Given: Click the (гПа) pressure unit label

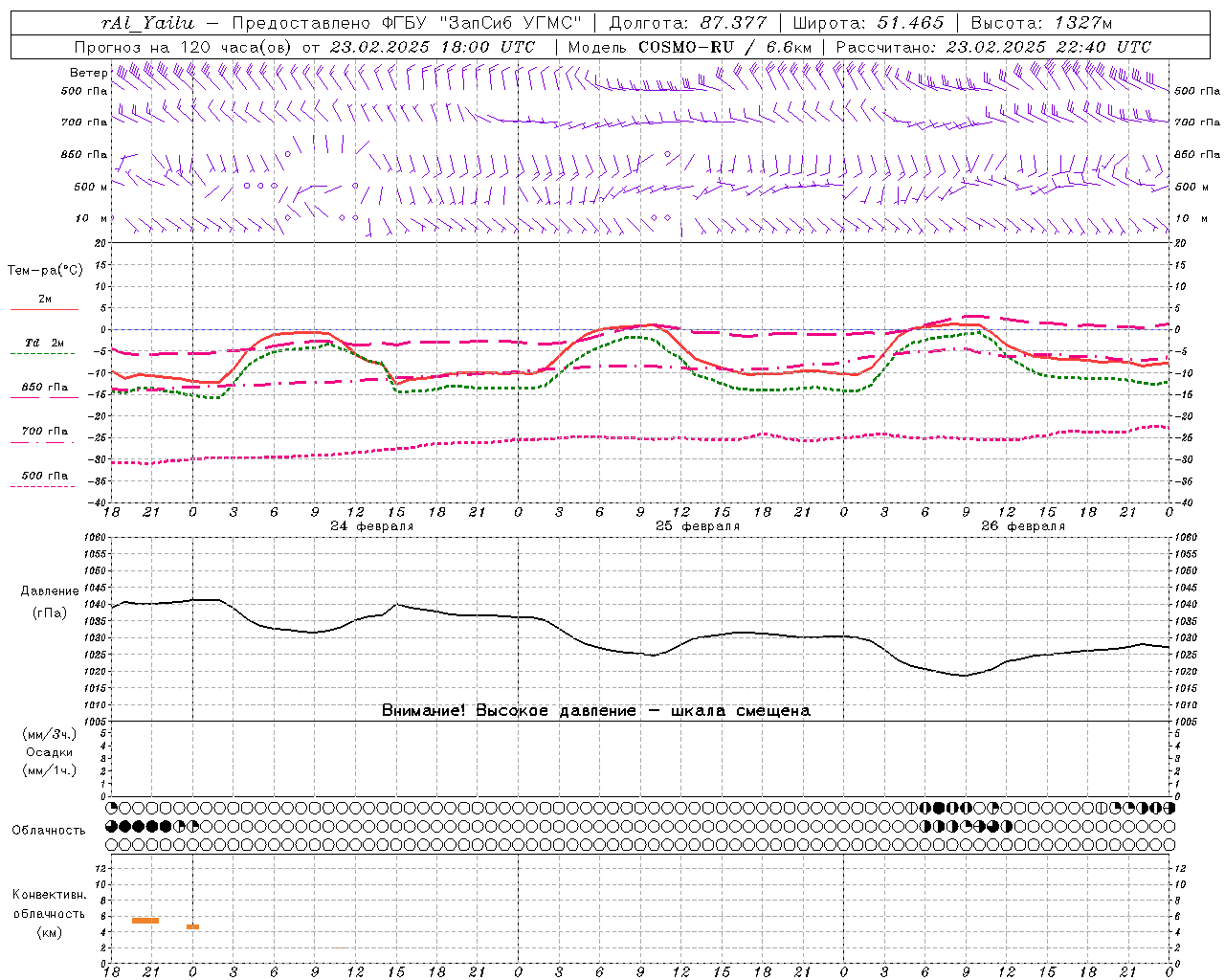Looking at the screenshot, I should click(x=50, y=612).
